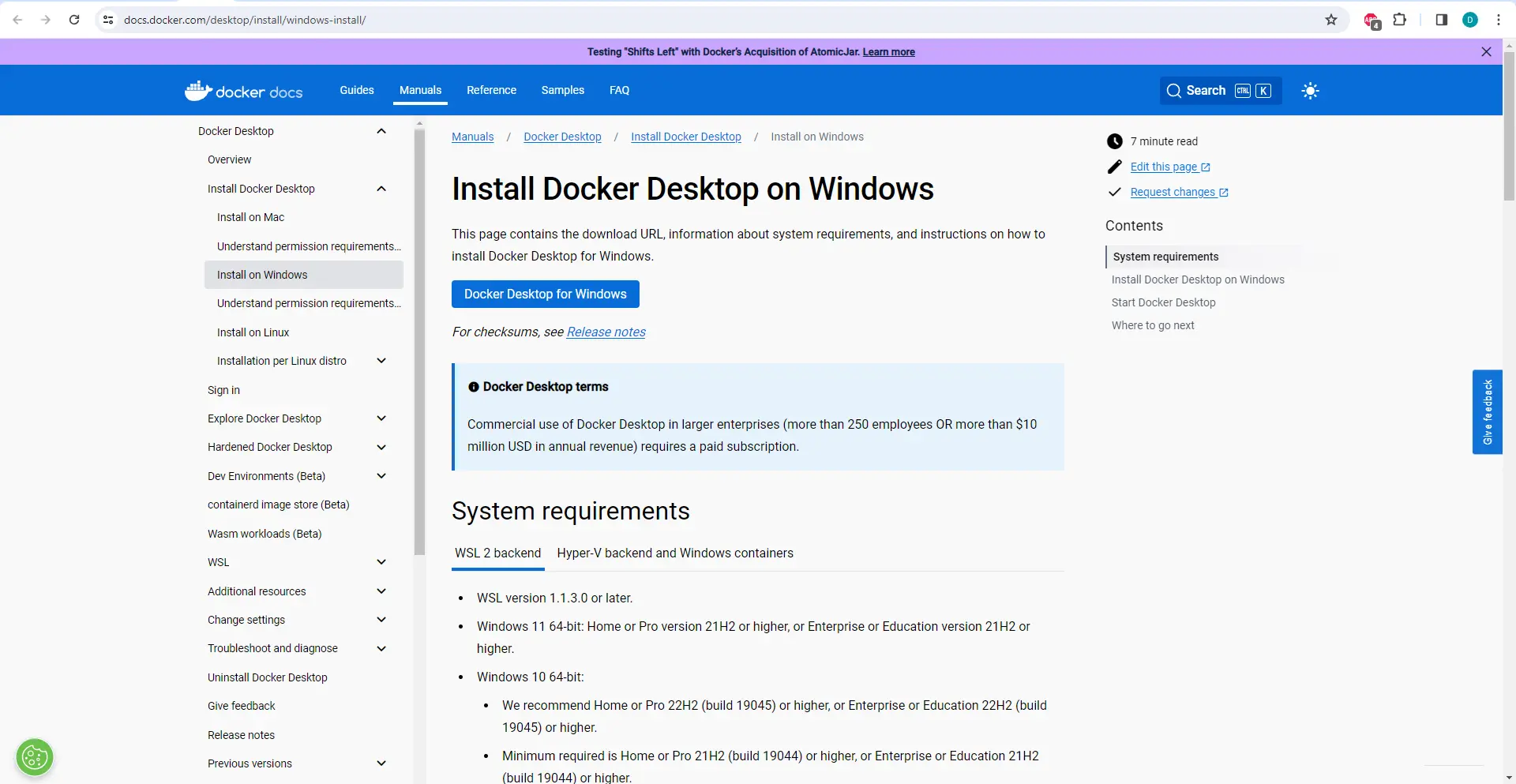Image resolution: width=1516 pixels, height=784 pixels.
Task: Toggle the light/dark theme sun icon
Action: [1310, 91]
